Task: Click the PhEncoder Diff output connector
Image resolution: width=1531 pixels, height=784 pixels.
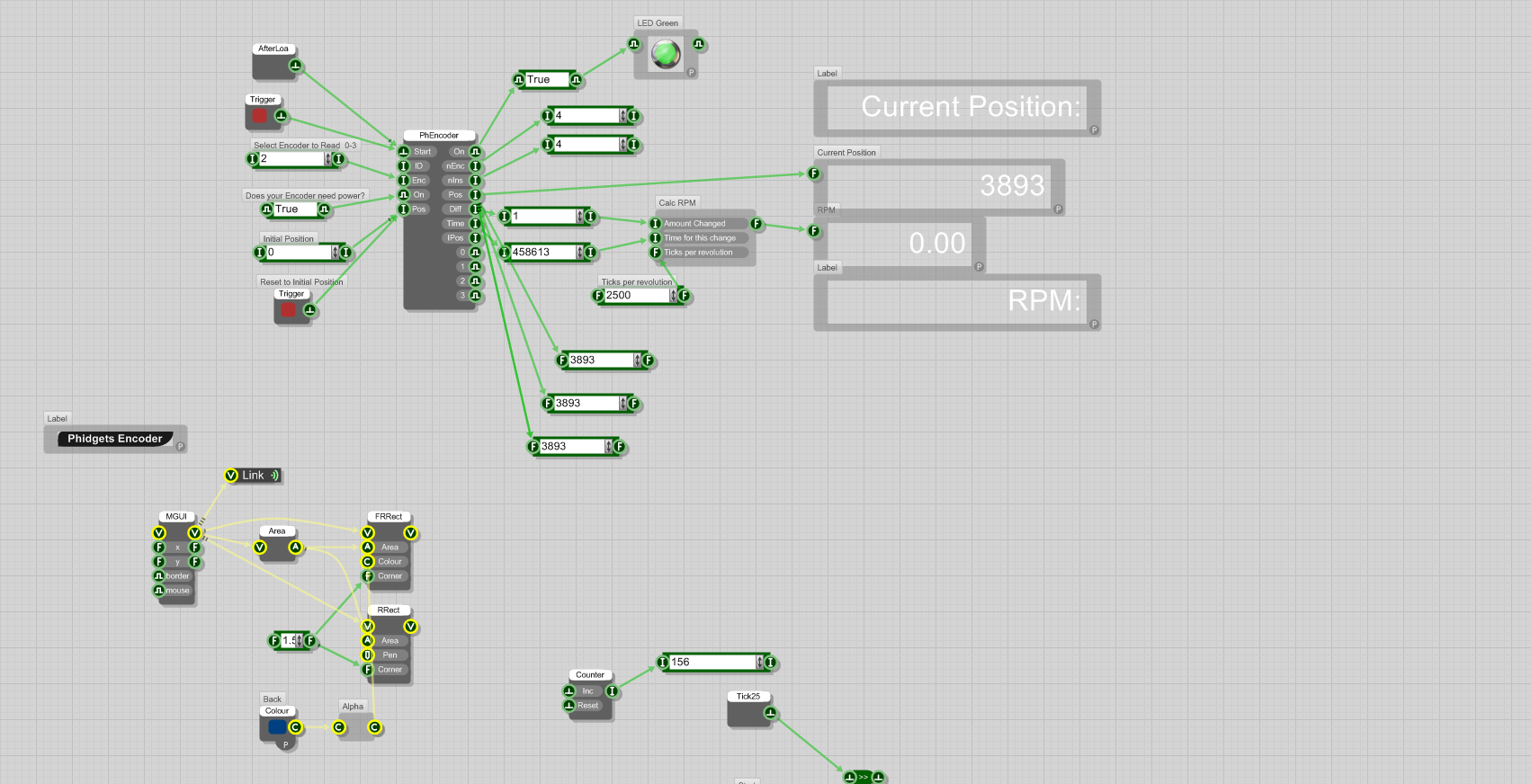Action: click(475, 209)
